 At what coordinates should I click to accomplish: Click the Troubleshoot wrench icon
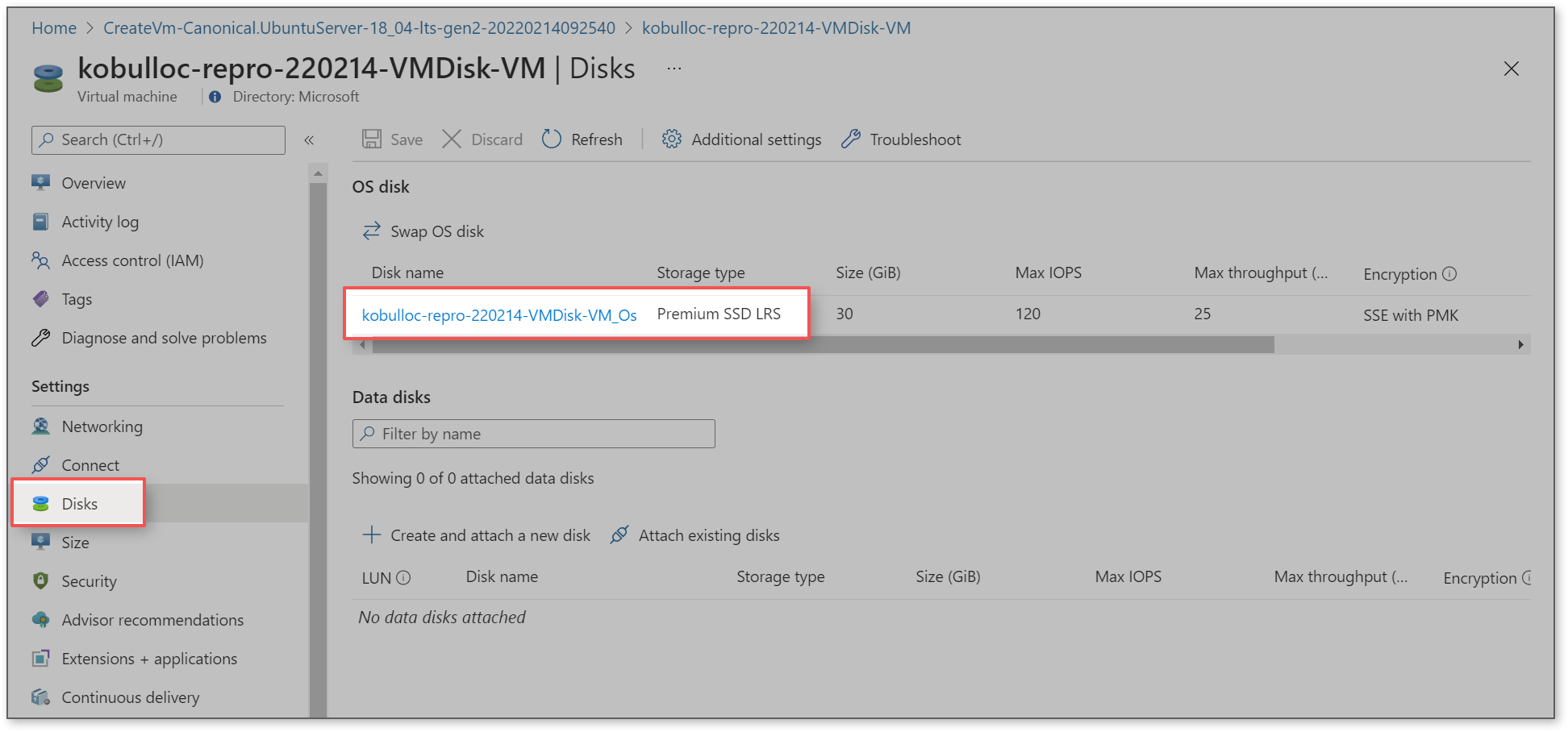pos(850,139)
